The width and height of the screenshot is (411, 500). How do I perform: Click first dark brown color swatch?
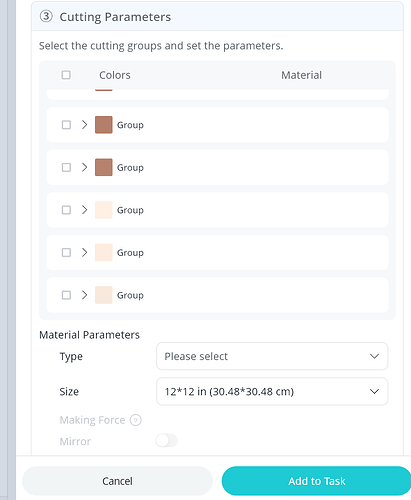[x=104, y=125]
